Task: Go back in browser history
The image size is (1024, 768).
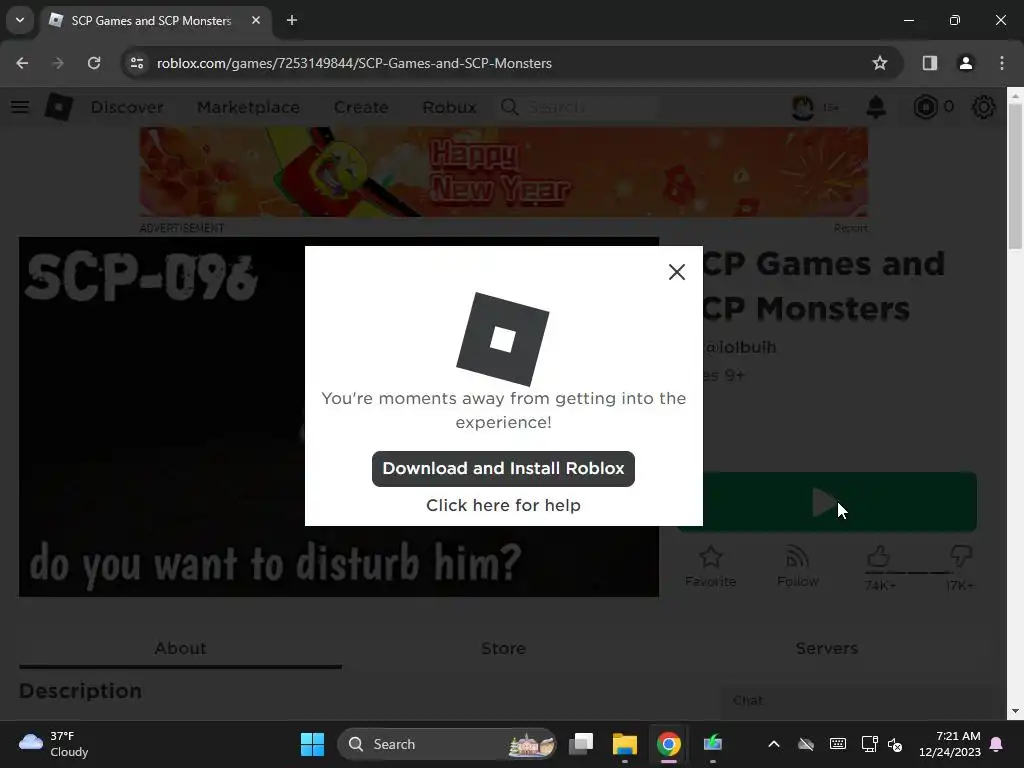Action: coord(22,63)
